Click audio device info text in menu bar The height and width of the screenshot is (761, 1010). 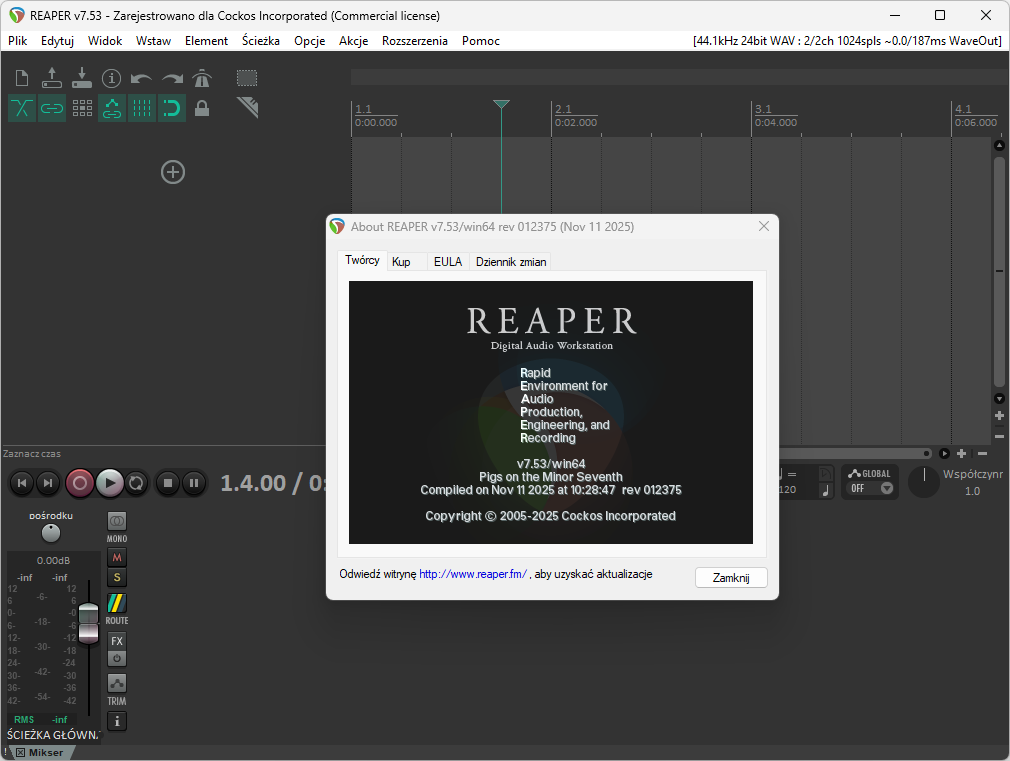click(847, 41)
